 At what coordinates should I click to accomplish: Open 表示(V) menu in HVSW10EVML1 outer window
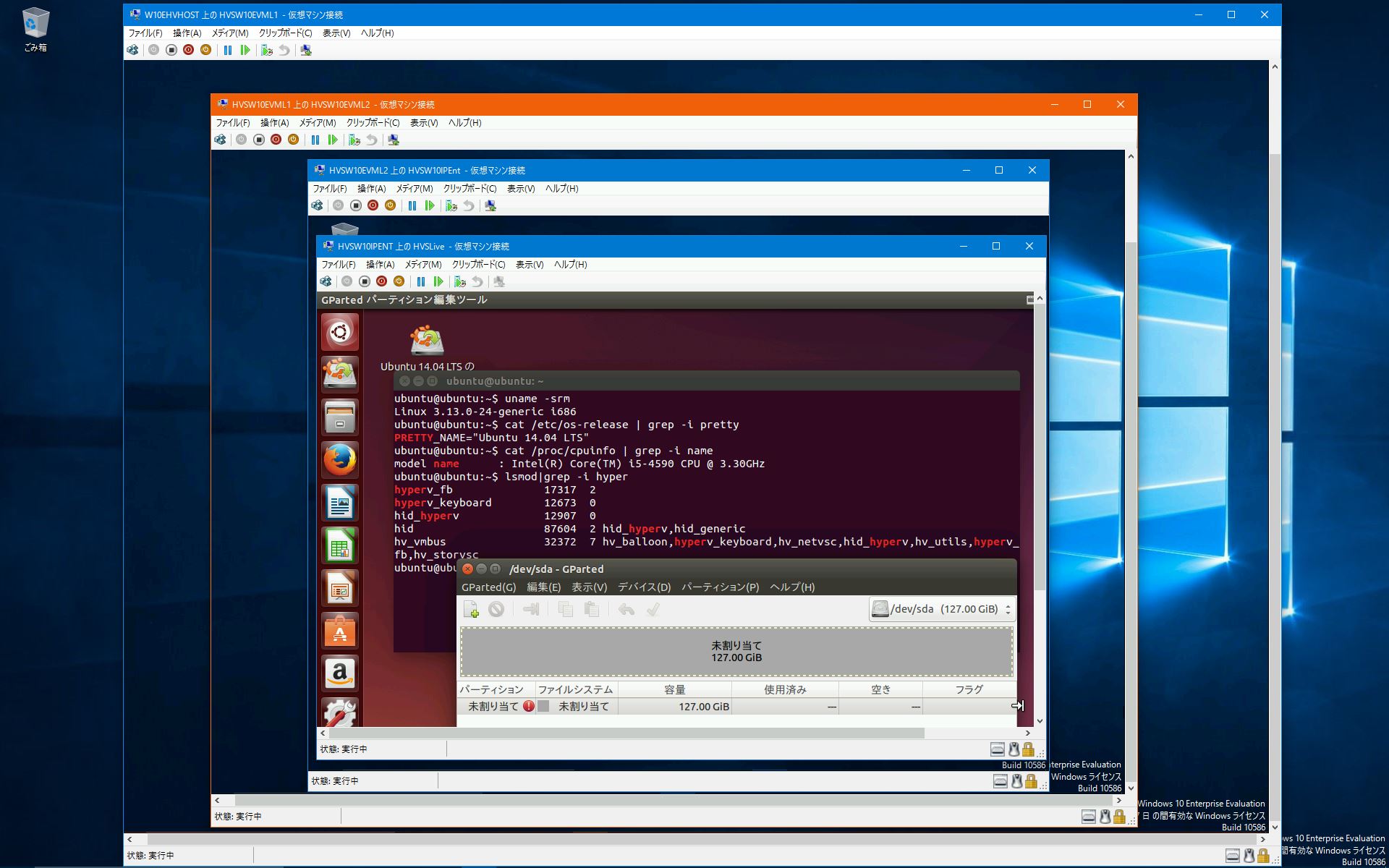336,33
